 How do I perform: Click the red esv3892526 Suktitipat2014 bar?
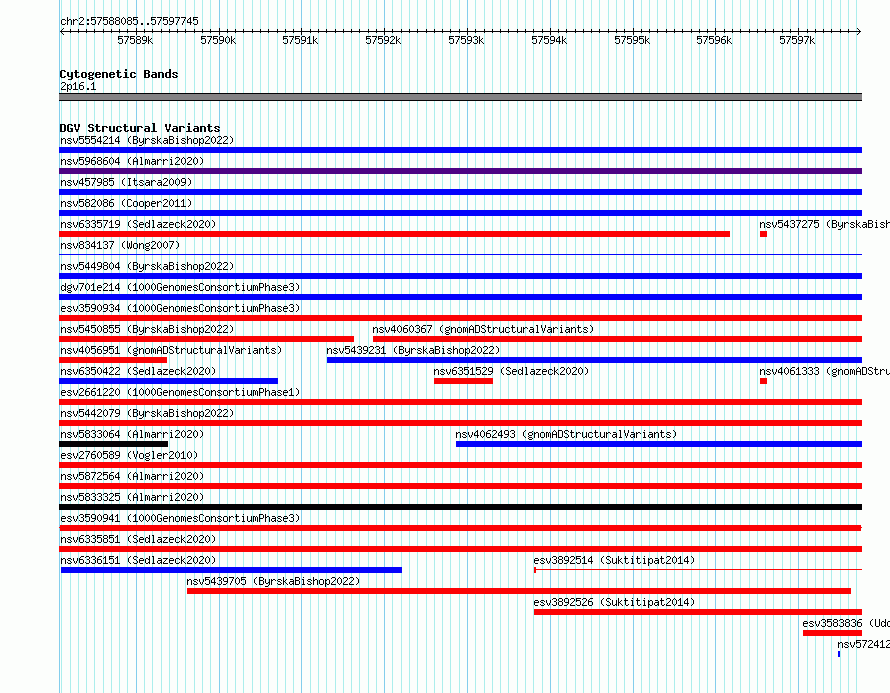pyautogui.click(x=698, y=612)
